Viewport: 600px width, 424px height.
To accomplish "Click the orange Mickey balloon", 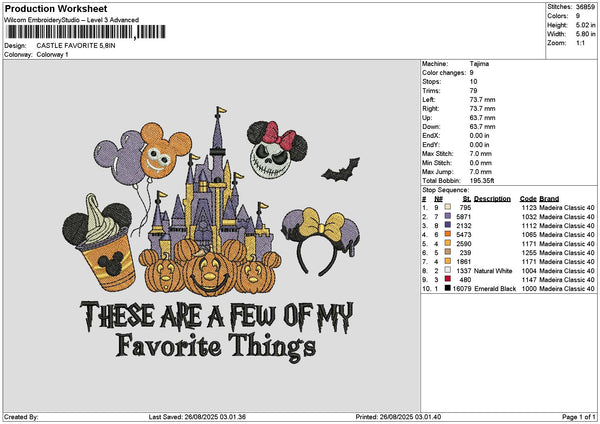I will click(x=165, y=150).
